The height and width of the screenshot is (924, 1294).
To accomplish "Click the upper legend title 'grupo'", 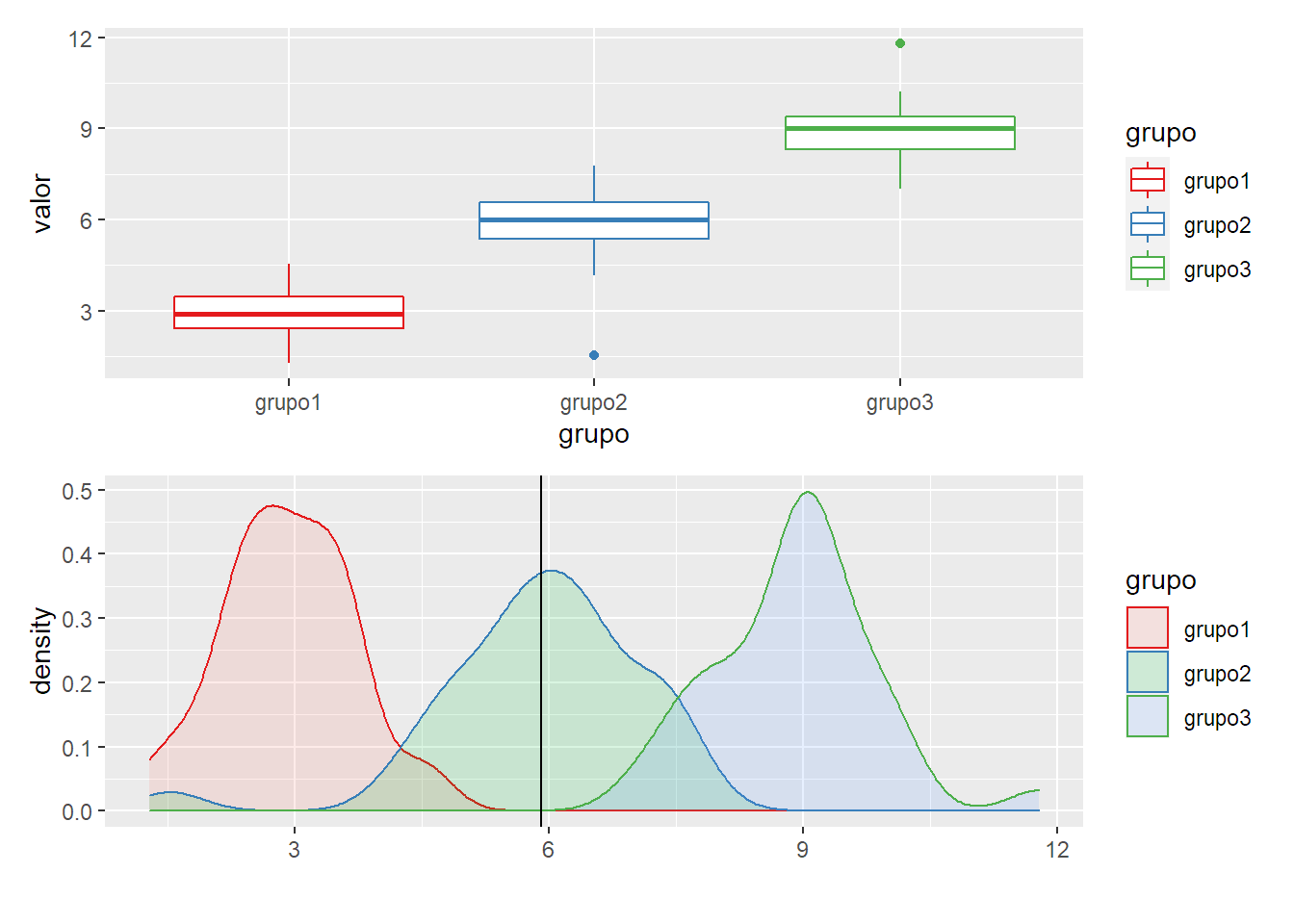I will click(x=1161, y=133).
